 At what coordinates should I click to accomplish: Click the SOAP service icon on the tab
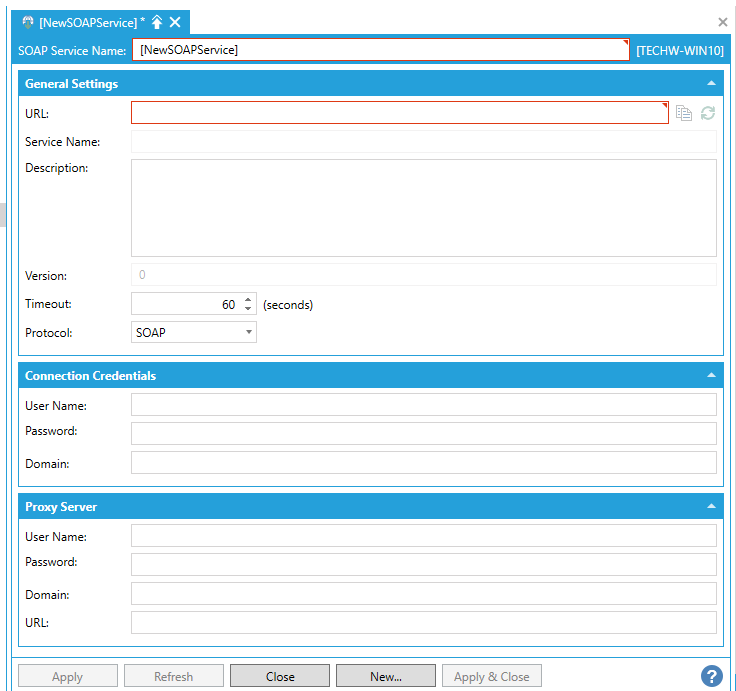coord(28,22)
